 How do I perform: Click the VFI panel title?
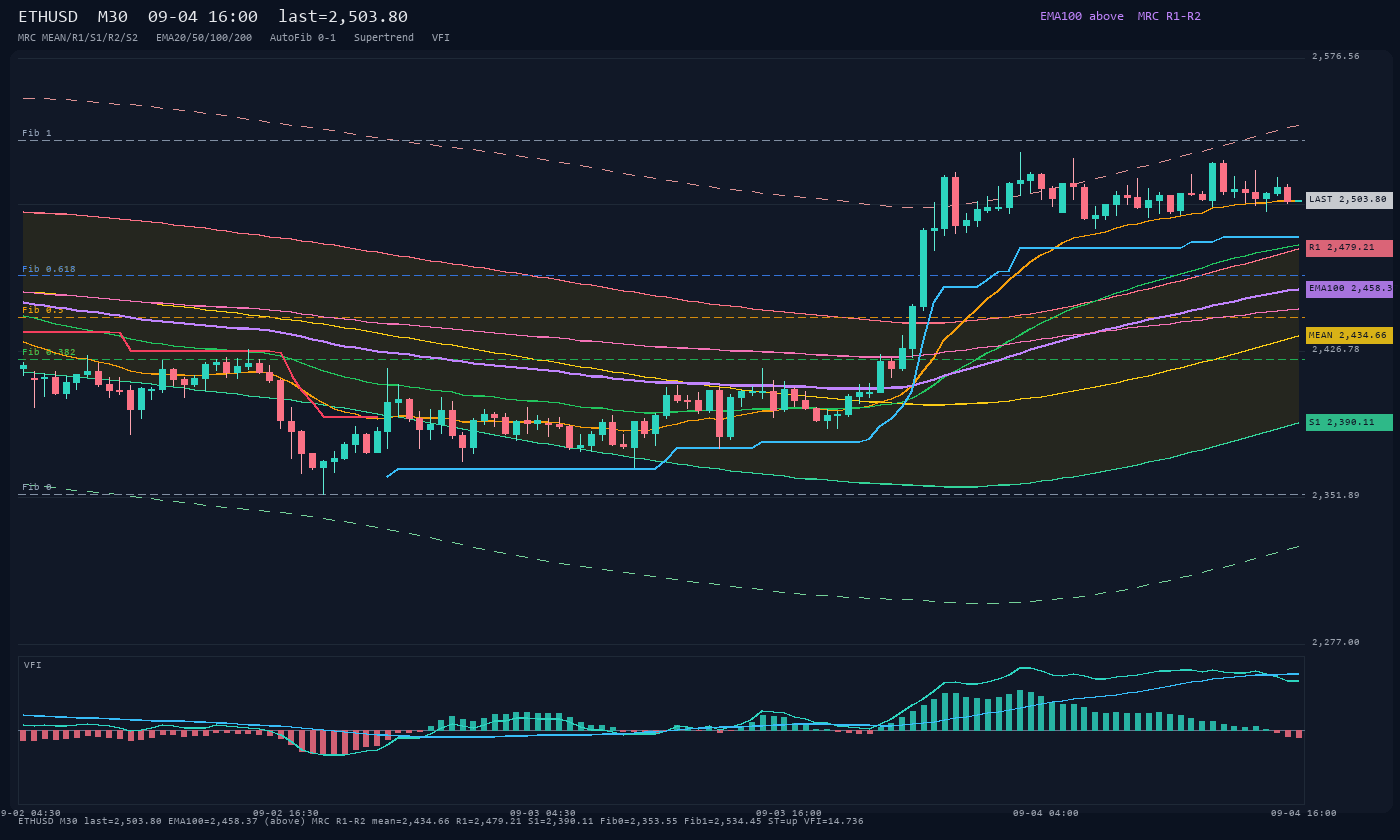33,665
